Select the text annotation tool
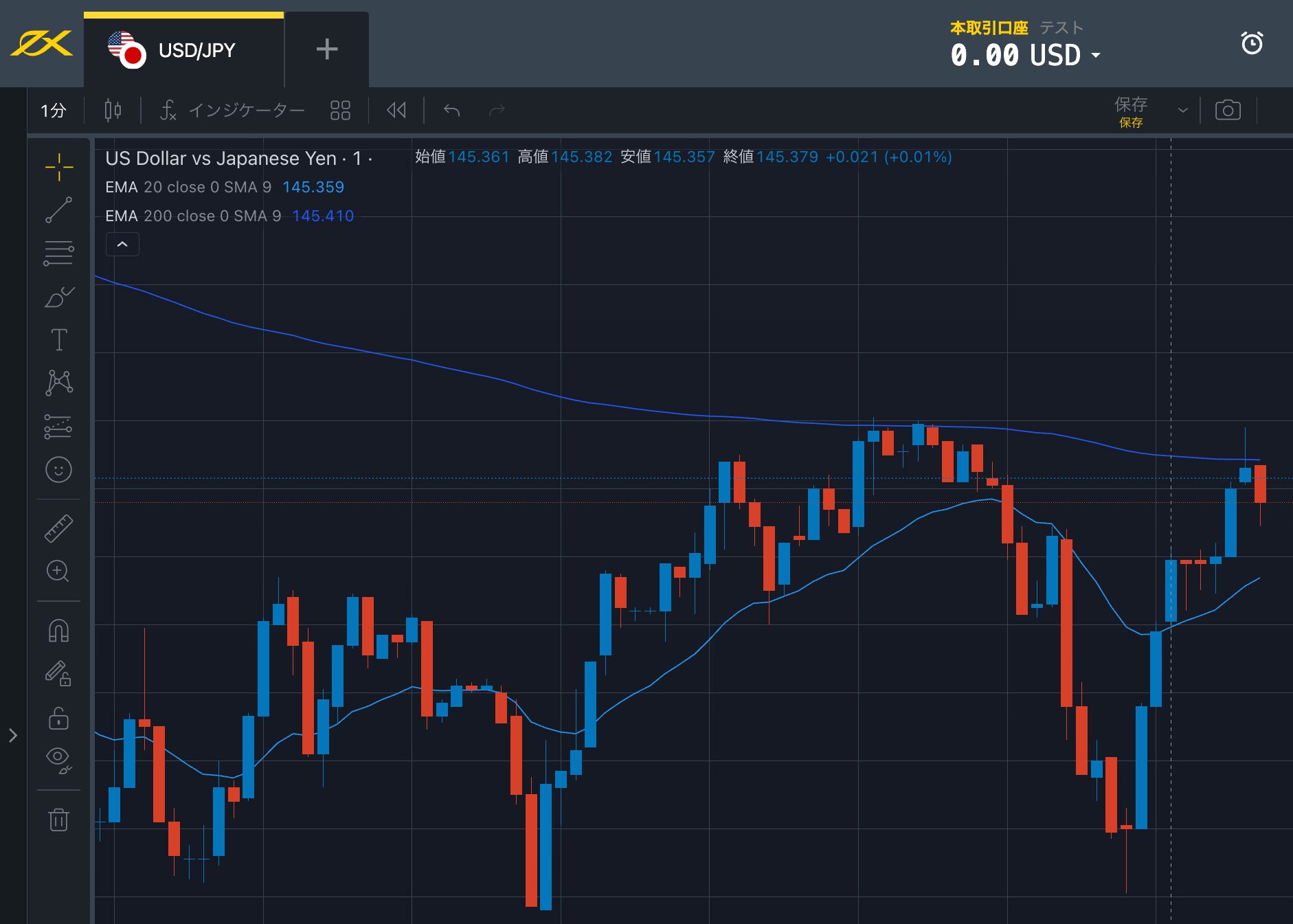This screenshot has width=1293, height=924. pos(59,340)
